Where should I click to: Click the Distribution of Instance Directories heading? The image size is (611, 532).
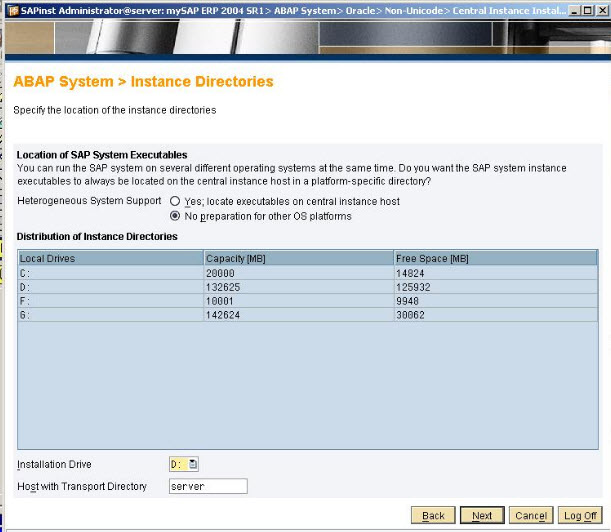(x=97, y=237)
